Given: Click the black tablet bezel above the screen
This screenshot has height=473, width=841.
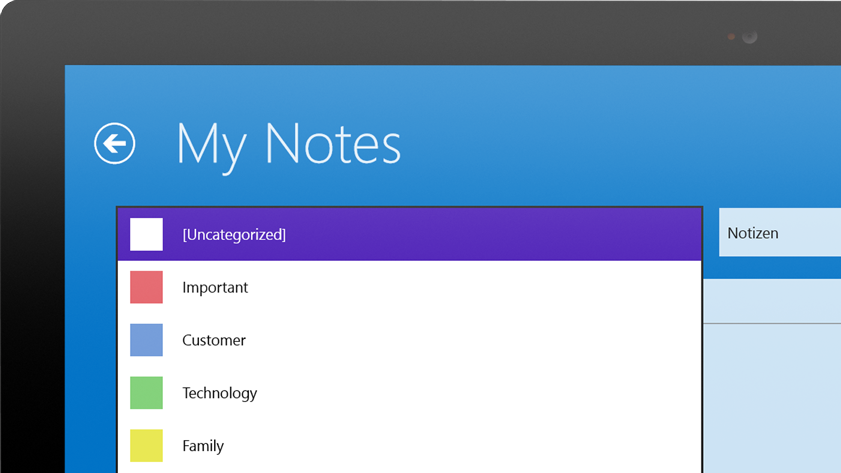Looking at the screenshot, I should coord(400,30).
